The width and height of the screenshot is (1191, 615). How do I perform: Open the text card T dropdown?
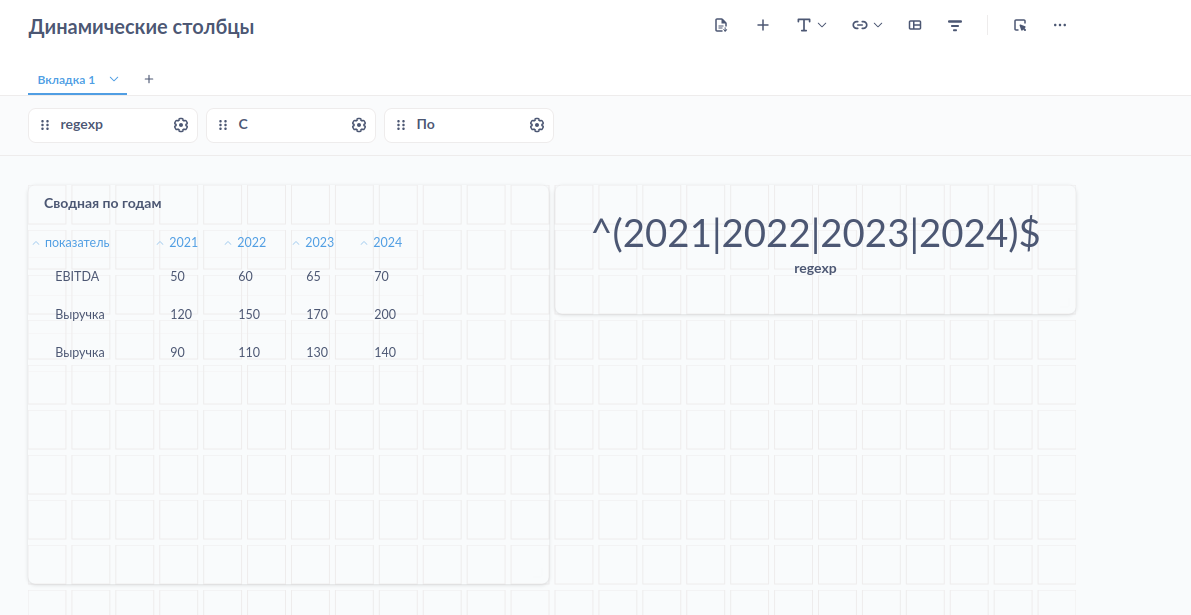(811, 25)
